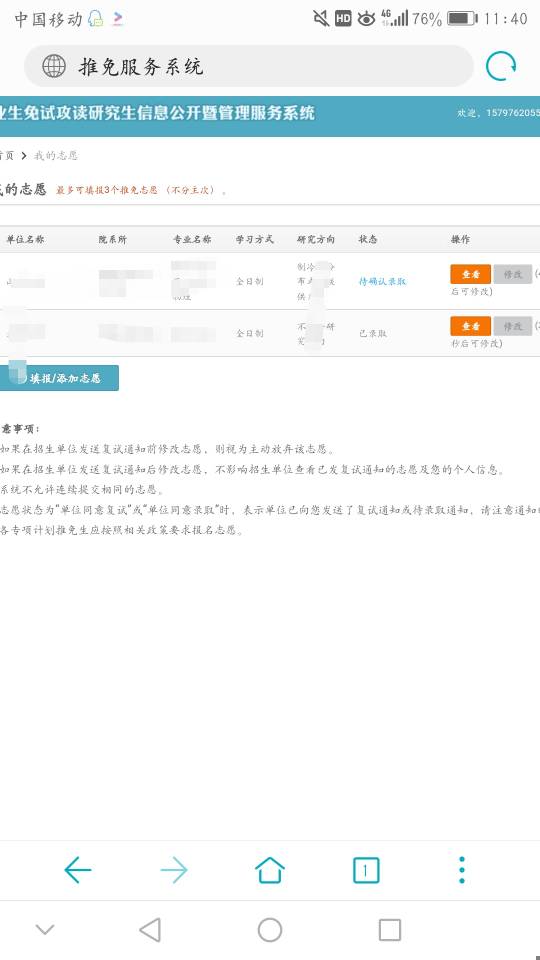
Task: Tap the Android back triangle button
Action: point(150,929)
